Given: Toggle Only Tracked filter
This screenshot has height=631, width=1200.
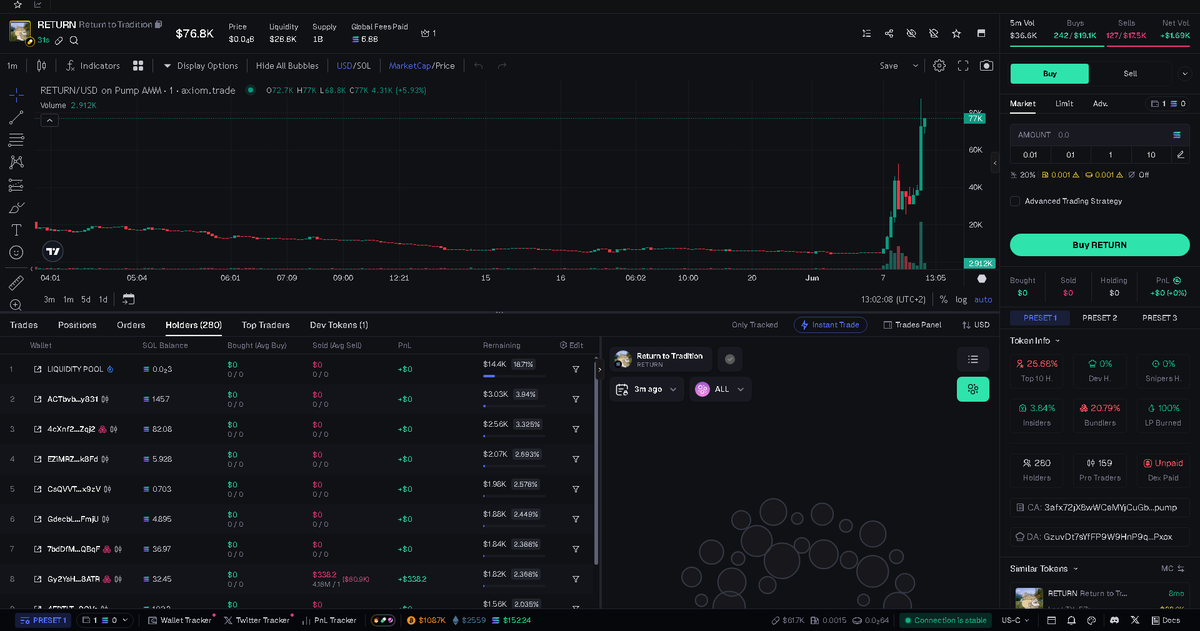Looking at the screenshot, I should [x=755, y=325].
